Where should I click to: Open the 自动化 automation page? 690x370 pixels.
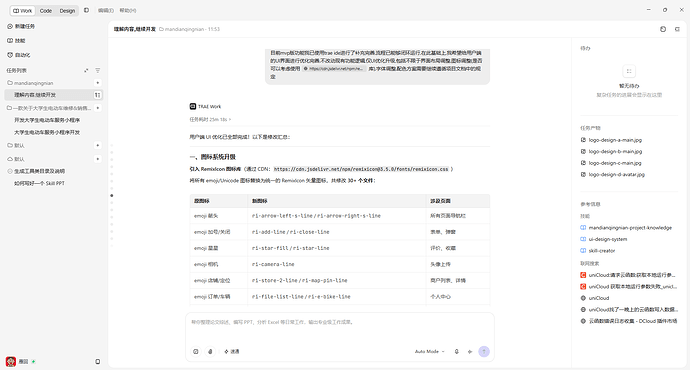point(19,55)
